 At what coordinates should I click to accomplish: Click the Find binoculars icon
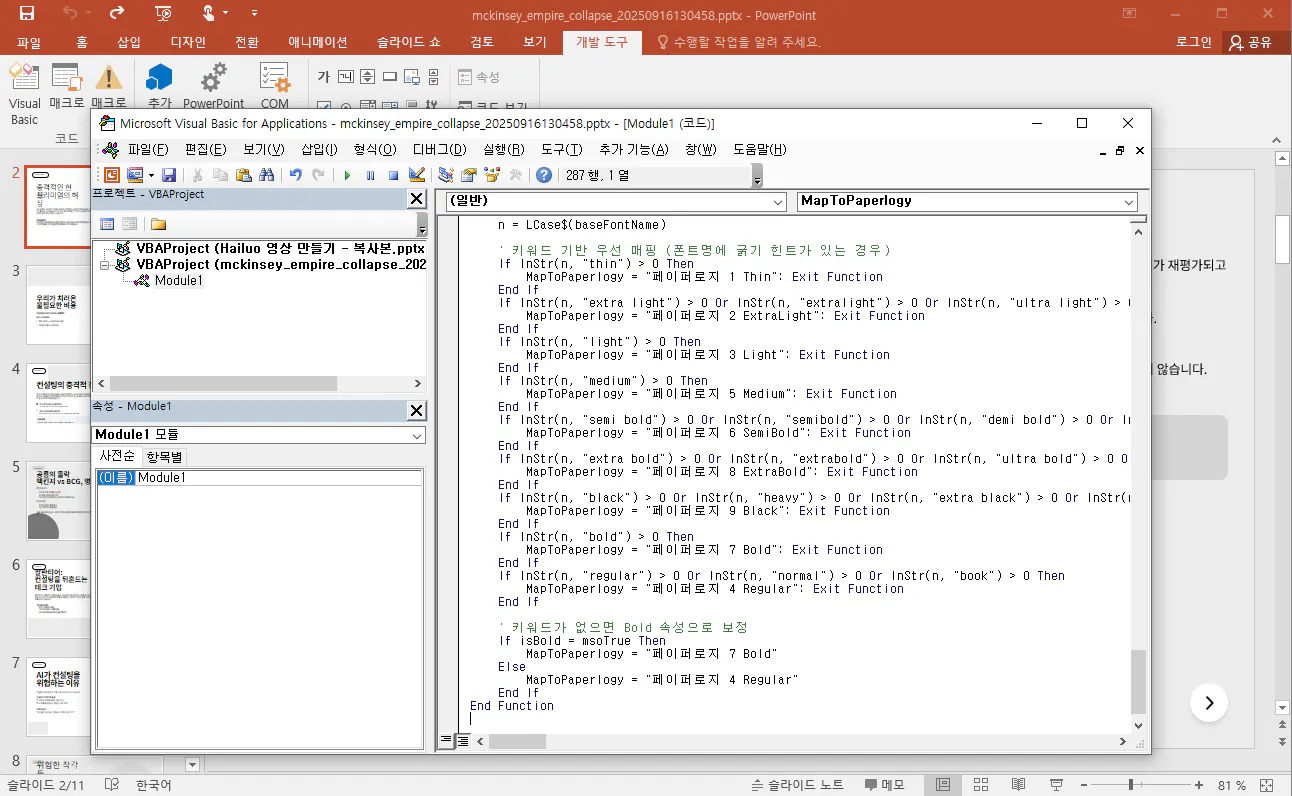click(267, 175)
